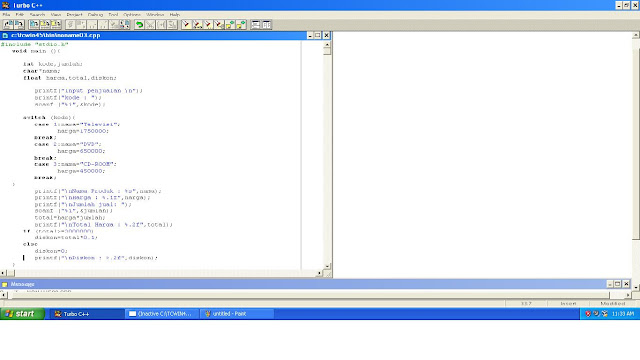Image resolution: width=640 pixels, height=360 pixels.
Task: Click the Message window horizontal scrollbar right arrow
Action: tap(628, 295)
